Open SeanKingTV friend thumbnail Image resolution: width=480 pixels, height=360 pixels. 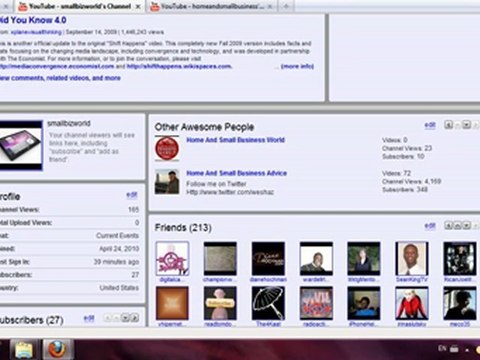[x=412, y=259]
